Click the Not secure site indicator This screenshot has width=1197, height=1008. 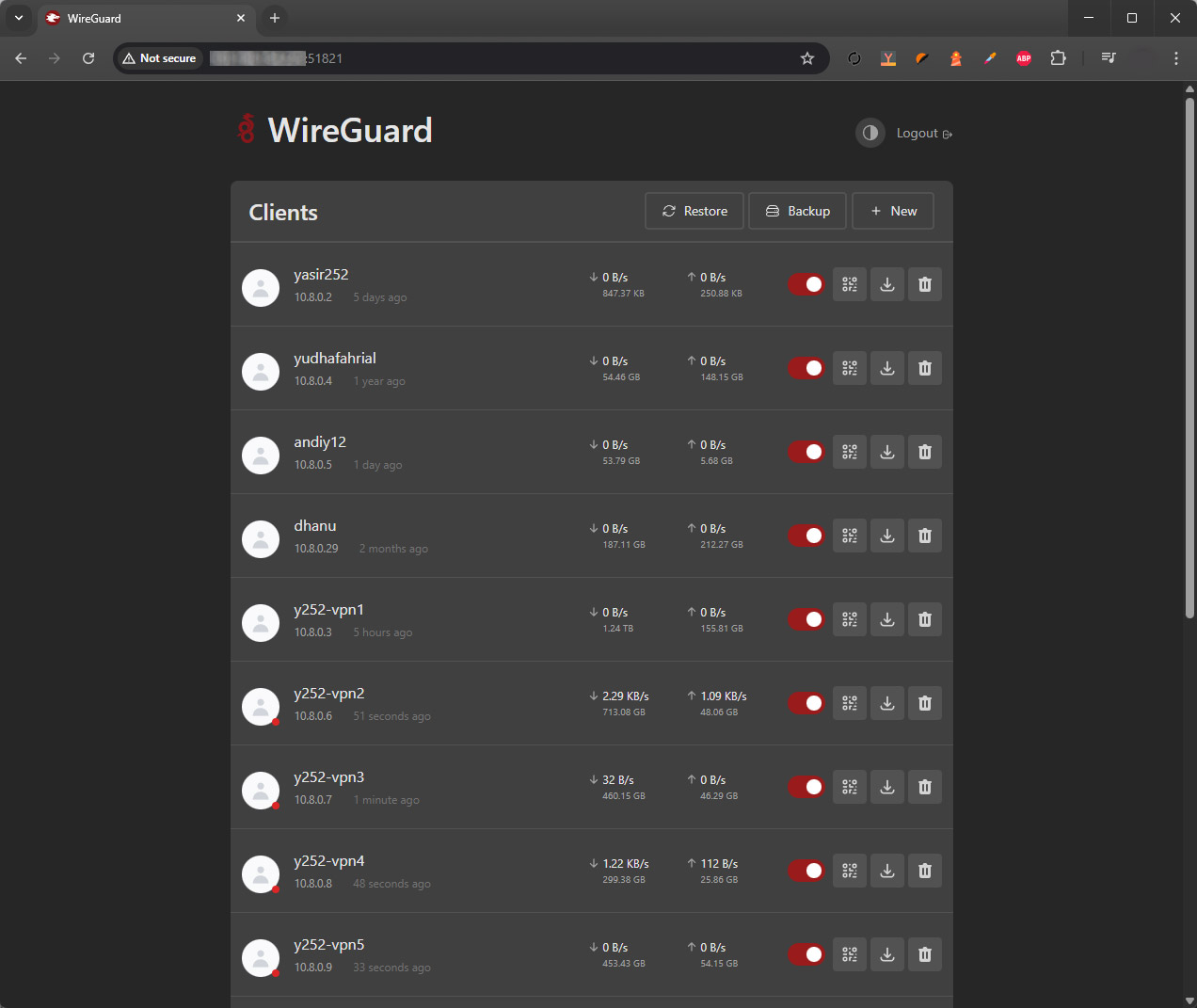159,58
